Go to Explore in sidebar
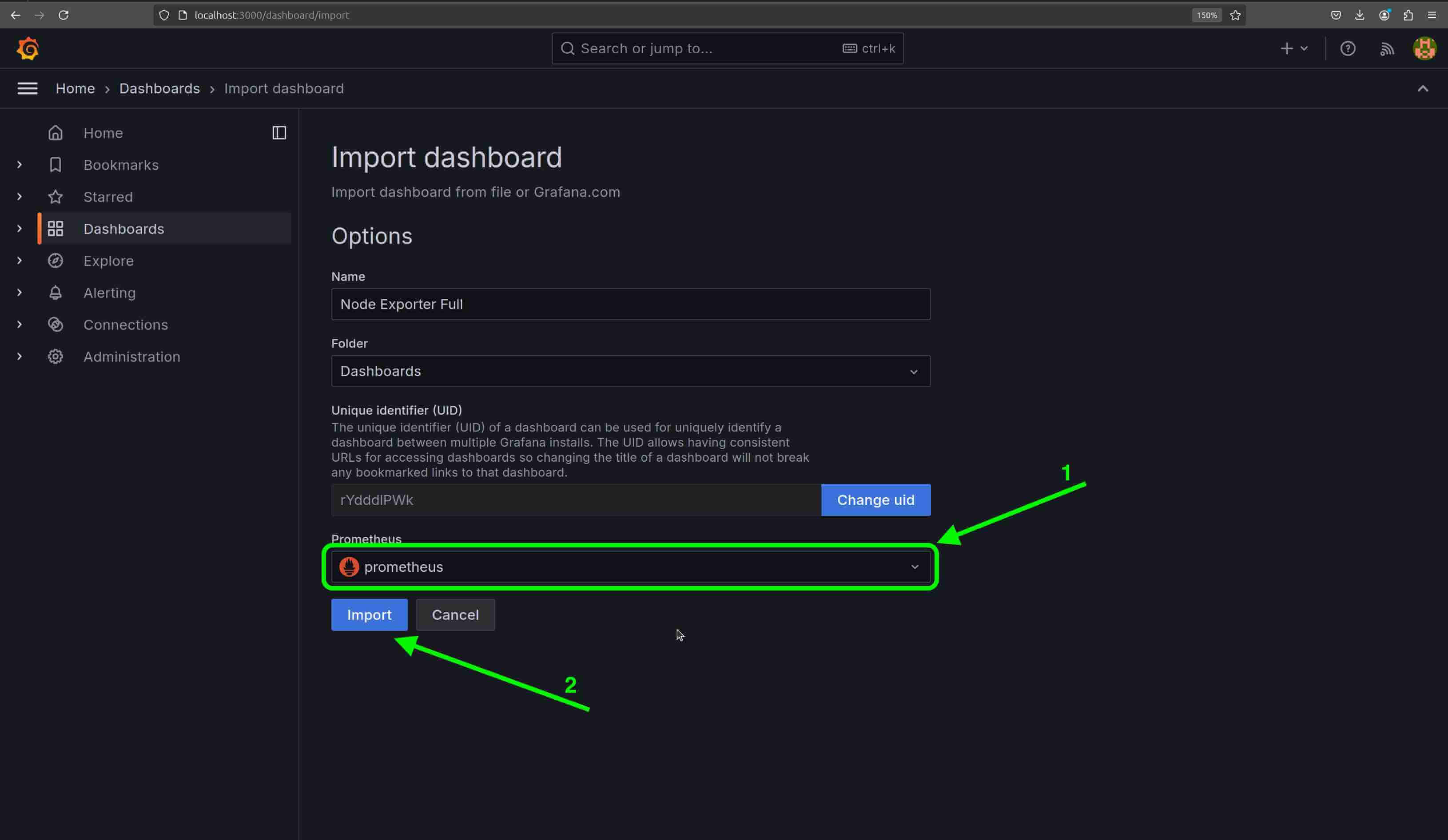The image size is (1448, 840). coord(108,261)
